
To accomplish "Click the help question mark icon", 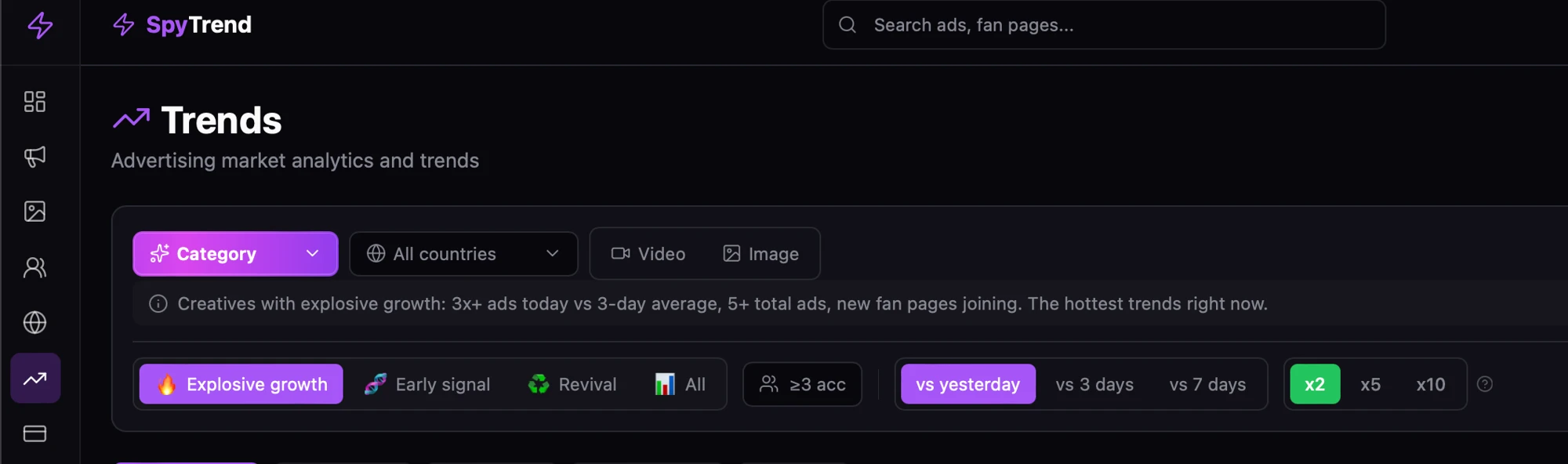I will [1485, 384].
